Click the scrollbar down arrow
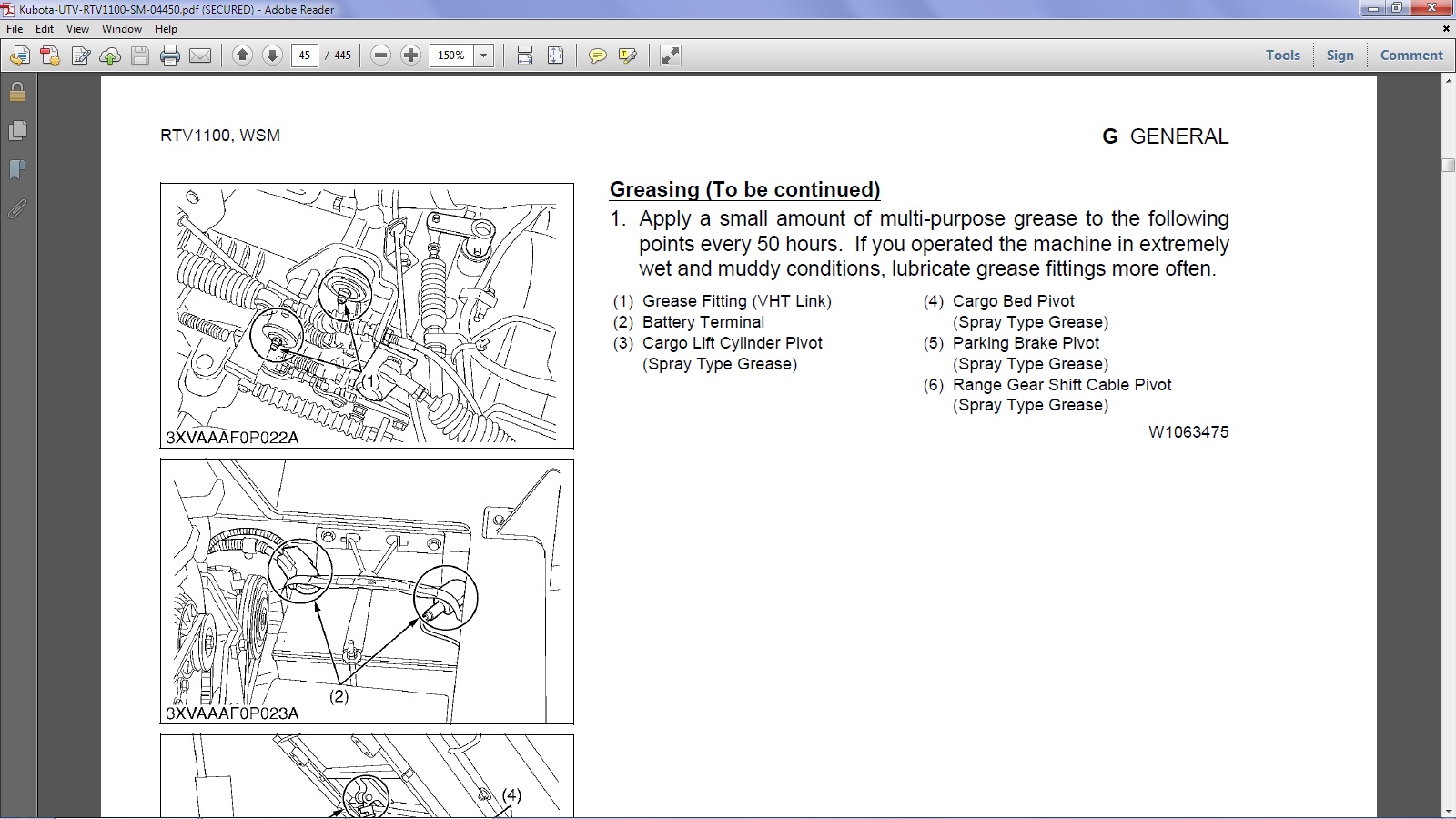Viewport: 1456px width, 819px height. (1448, 810)
